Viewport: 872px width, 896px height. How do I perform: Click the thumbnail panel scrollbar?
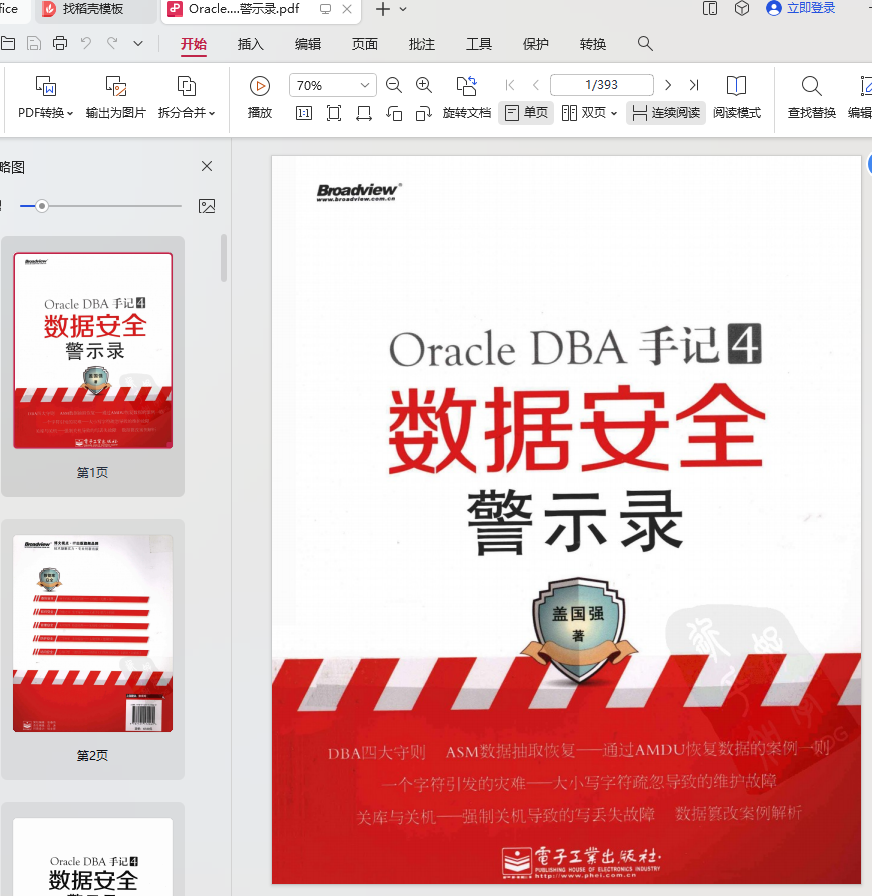coord(224,258)
